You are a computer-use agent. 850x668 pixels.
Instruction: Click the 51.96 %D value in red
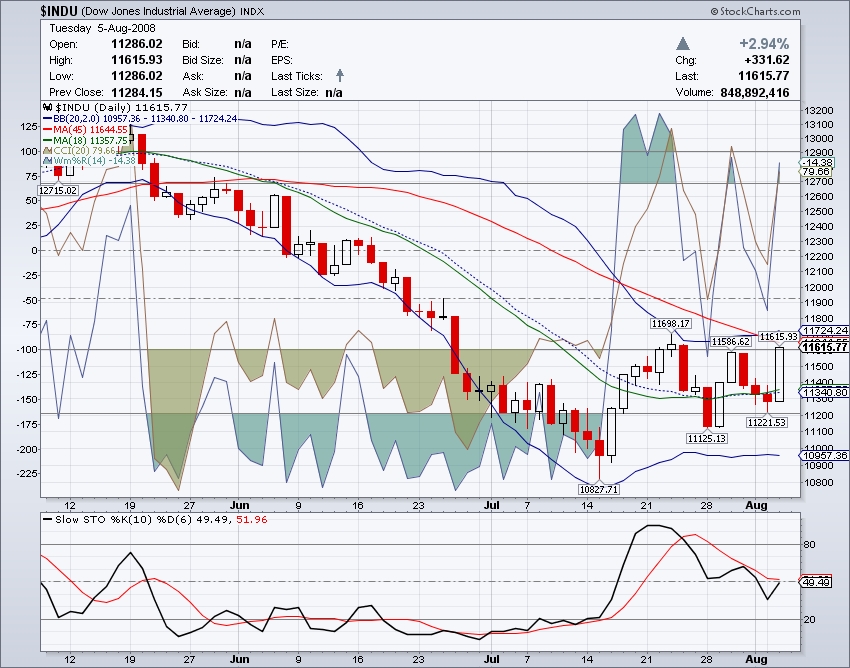252,519
